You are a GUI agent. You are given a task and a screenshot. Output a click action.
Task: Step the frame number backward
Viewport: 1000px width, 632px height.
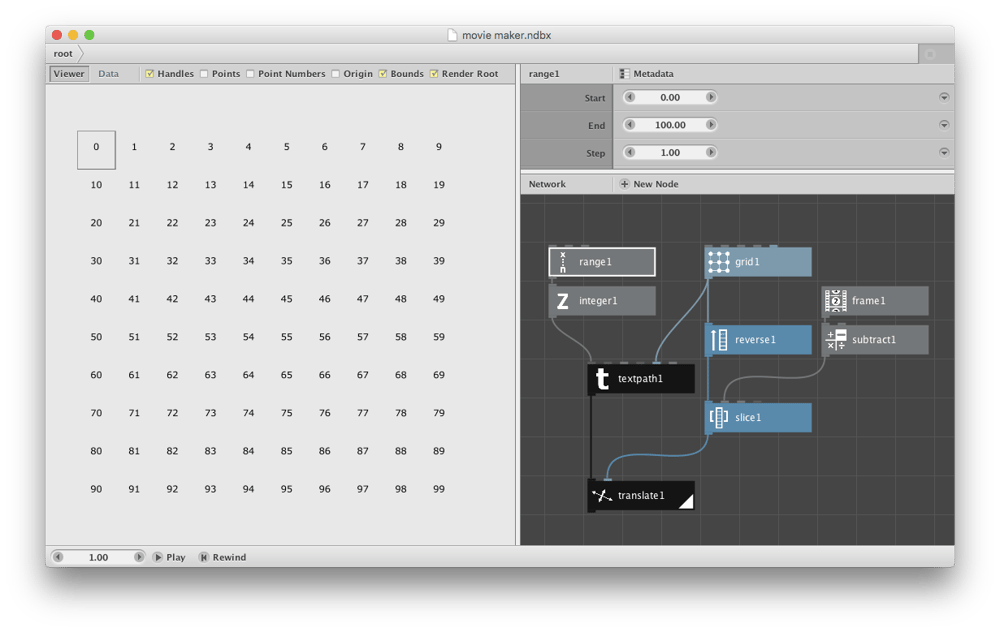click(58, 557)
